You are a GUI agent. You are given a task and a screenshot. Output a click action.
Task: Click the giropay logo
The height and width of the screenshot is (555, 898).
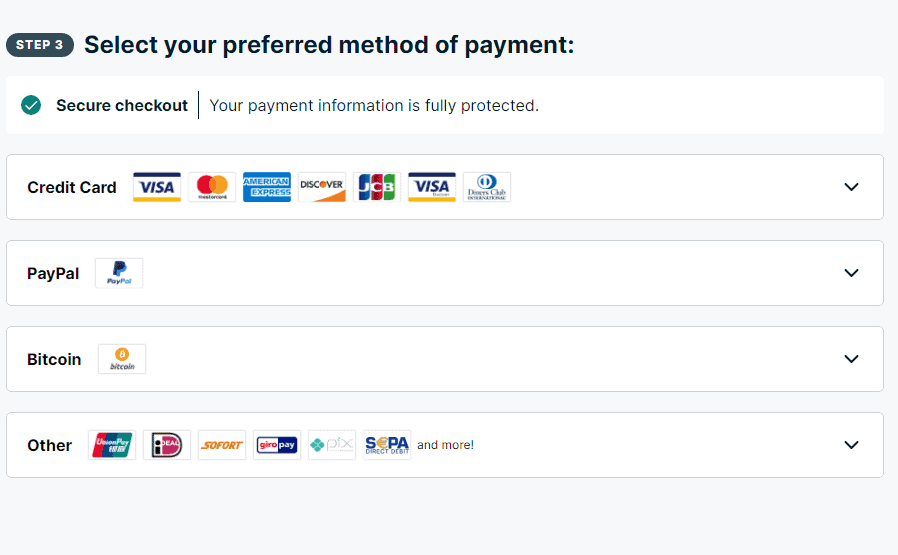(x=277, y=445)
